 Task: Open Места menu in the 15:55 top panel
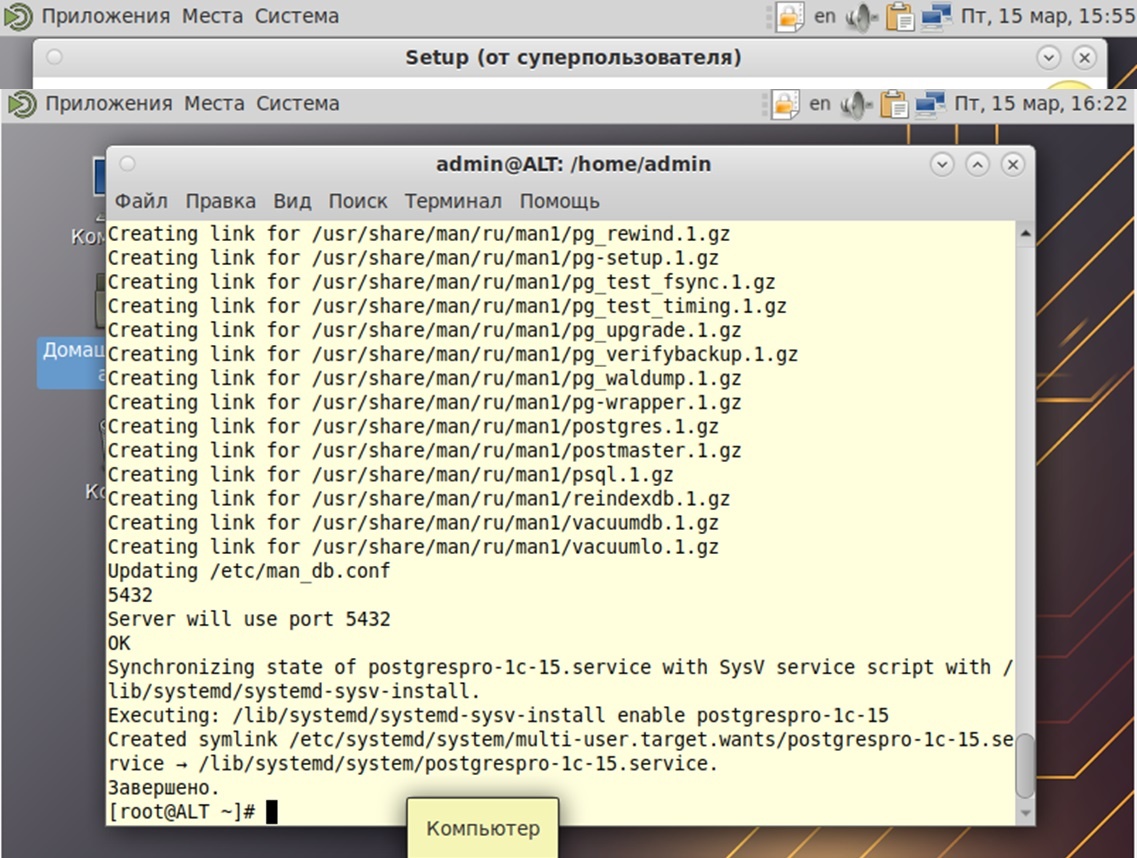tap(212, 16)
